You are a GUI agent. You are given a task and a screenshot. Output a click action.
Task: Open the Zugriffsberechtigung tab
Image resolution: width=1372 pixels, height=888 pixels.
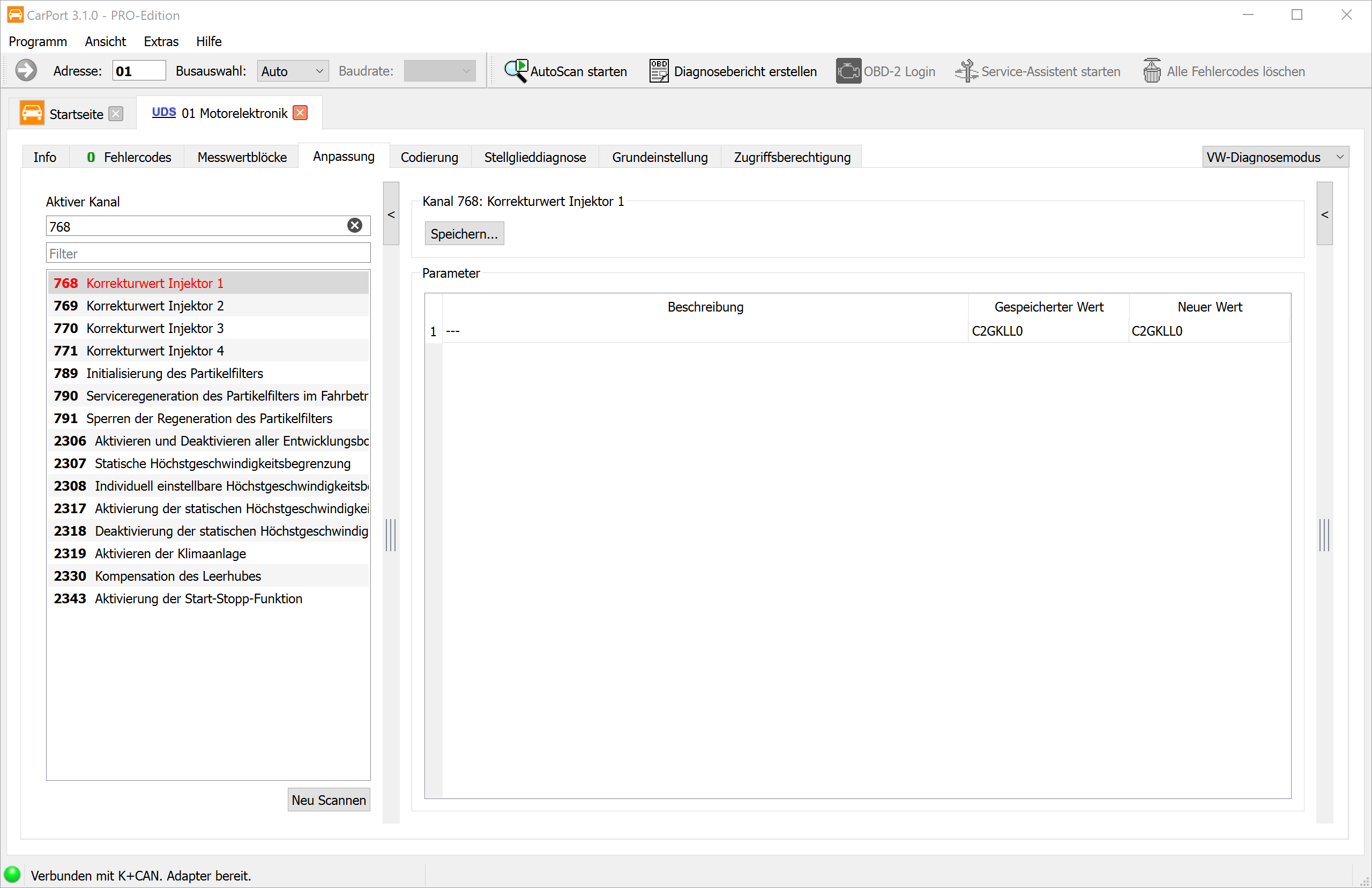tap(792, 157)
